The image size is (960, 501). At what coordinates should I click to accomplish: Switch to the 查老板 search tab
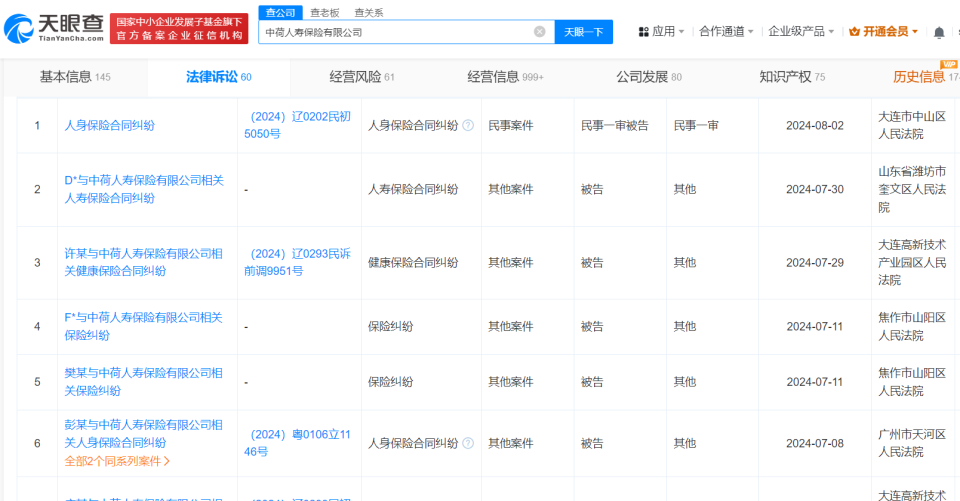coord(324,12)
